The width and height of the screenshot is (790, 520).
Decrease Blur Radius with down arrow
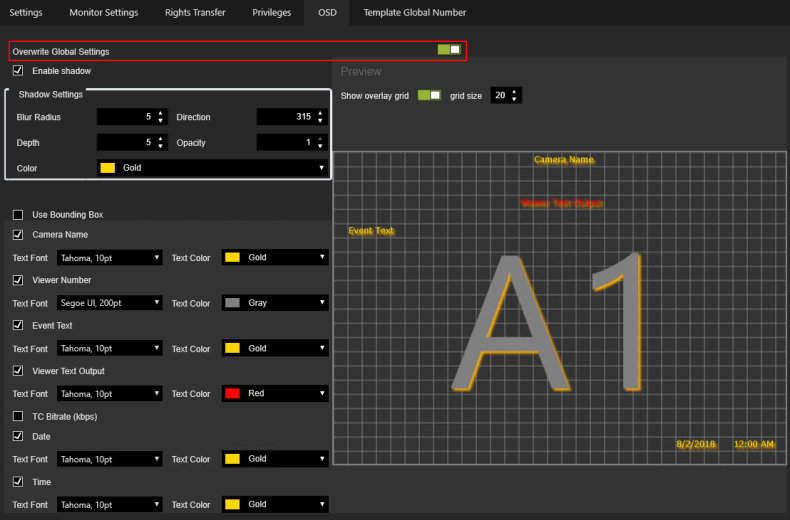point(160,121)
